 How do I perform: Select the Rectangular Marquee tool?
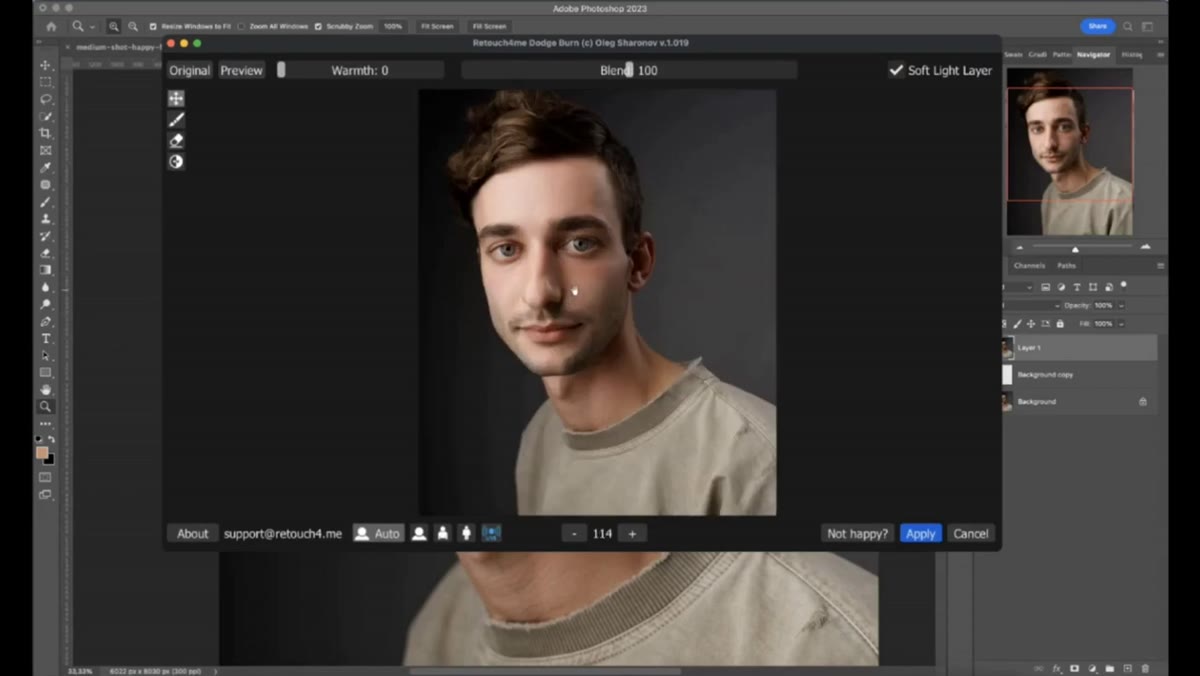click(x=45, y=82)
